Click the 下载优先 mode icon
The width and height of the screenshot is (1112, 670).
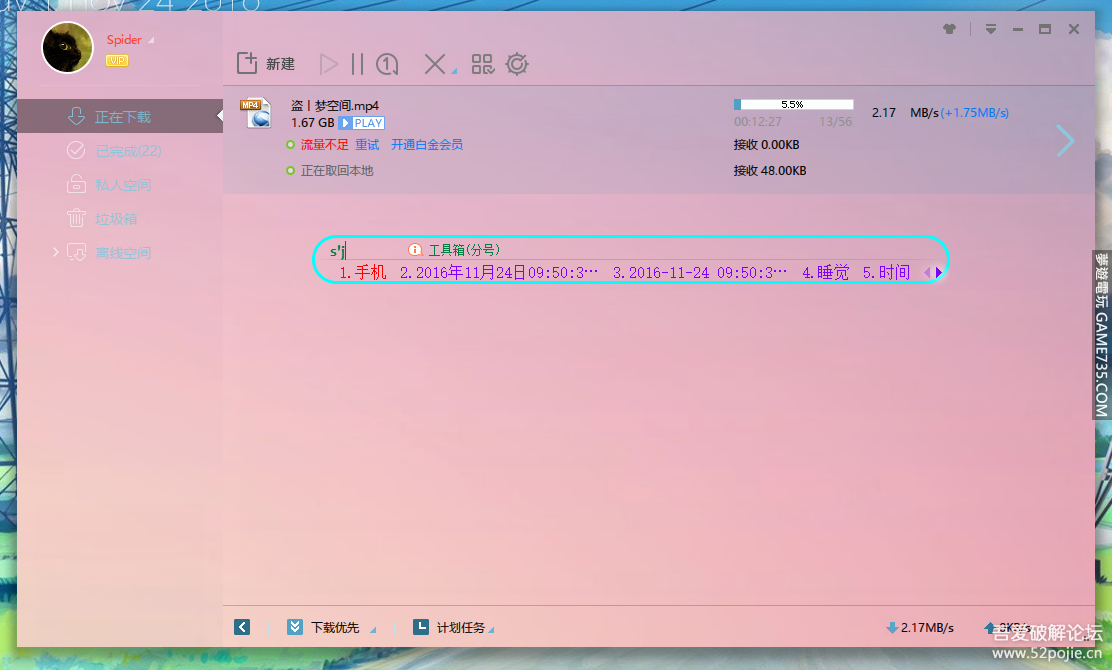pyautogui.click(x=295, y=627)
